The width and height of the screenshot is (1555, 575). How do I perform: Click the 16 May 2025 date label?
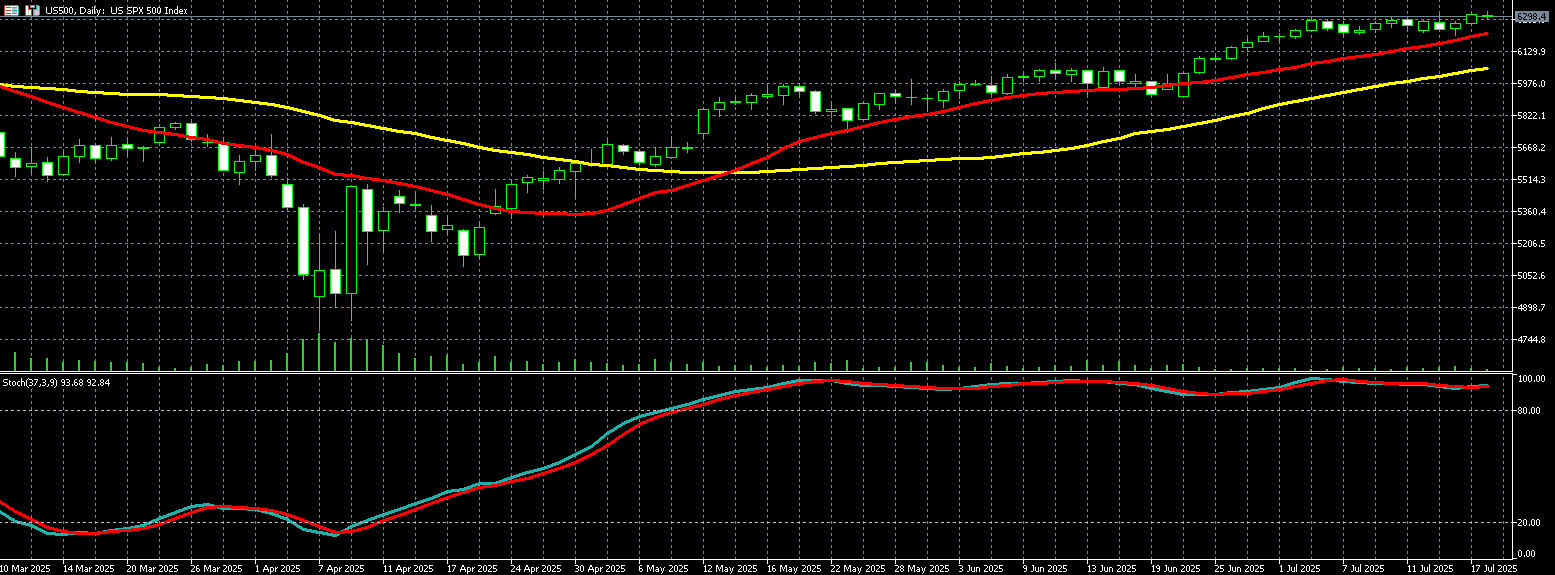[793, 567]
